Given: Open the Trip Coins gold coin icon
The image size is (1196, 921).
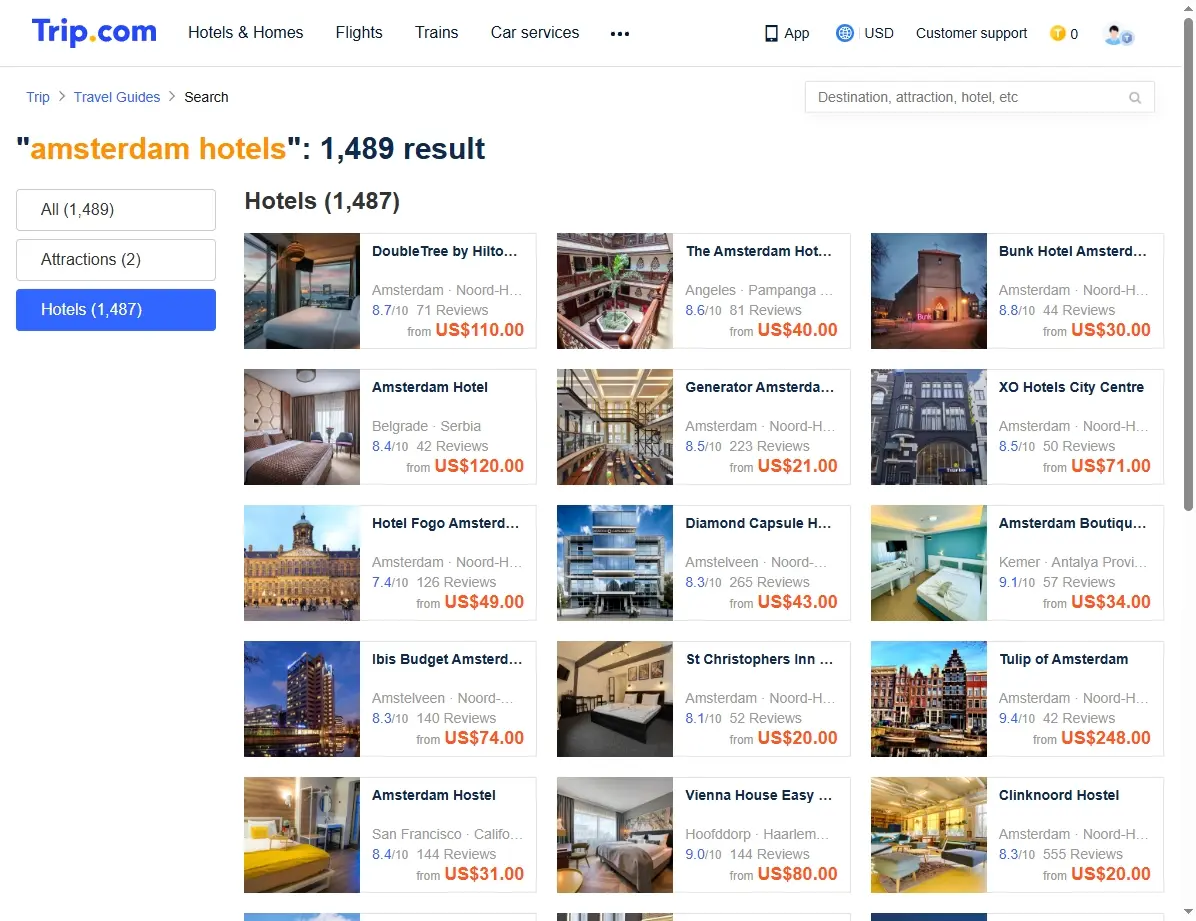Looking at the screenshot, I should (1057, 33).
